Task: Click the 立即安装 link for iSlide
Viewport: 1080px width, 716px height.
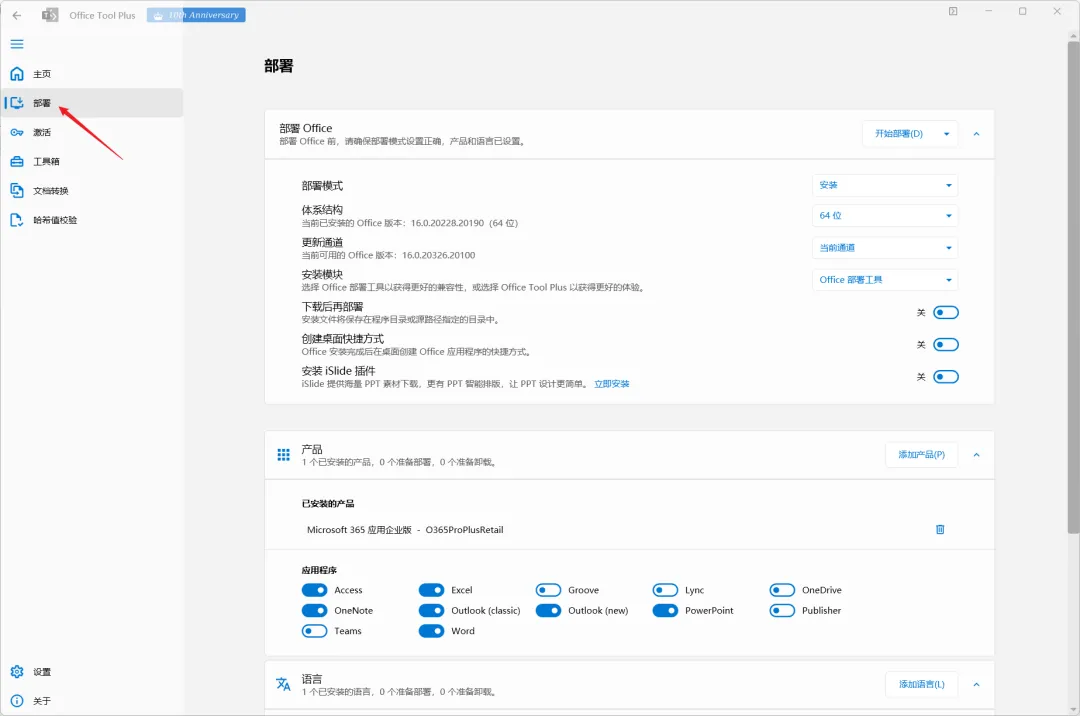Action: (612, 384)
